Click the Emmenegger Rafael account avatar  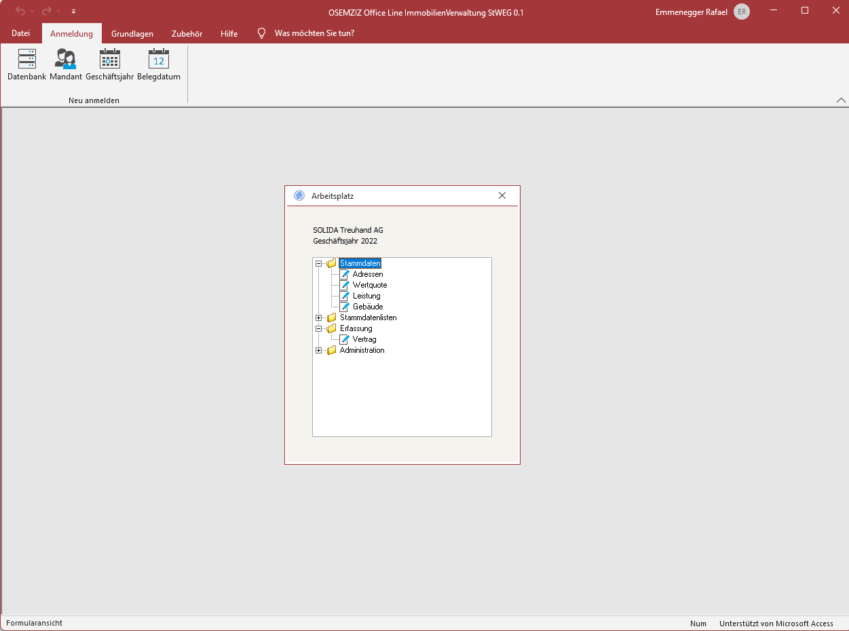tap(741, 11)
